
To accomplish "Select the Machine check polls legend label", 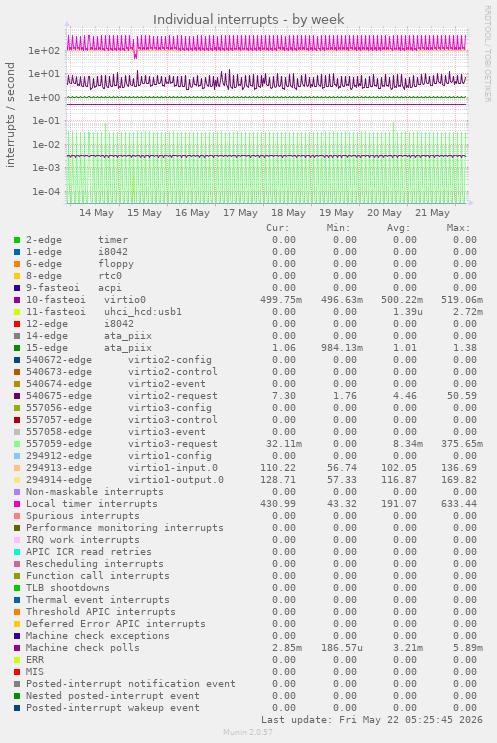I will [x=82, y=648].
